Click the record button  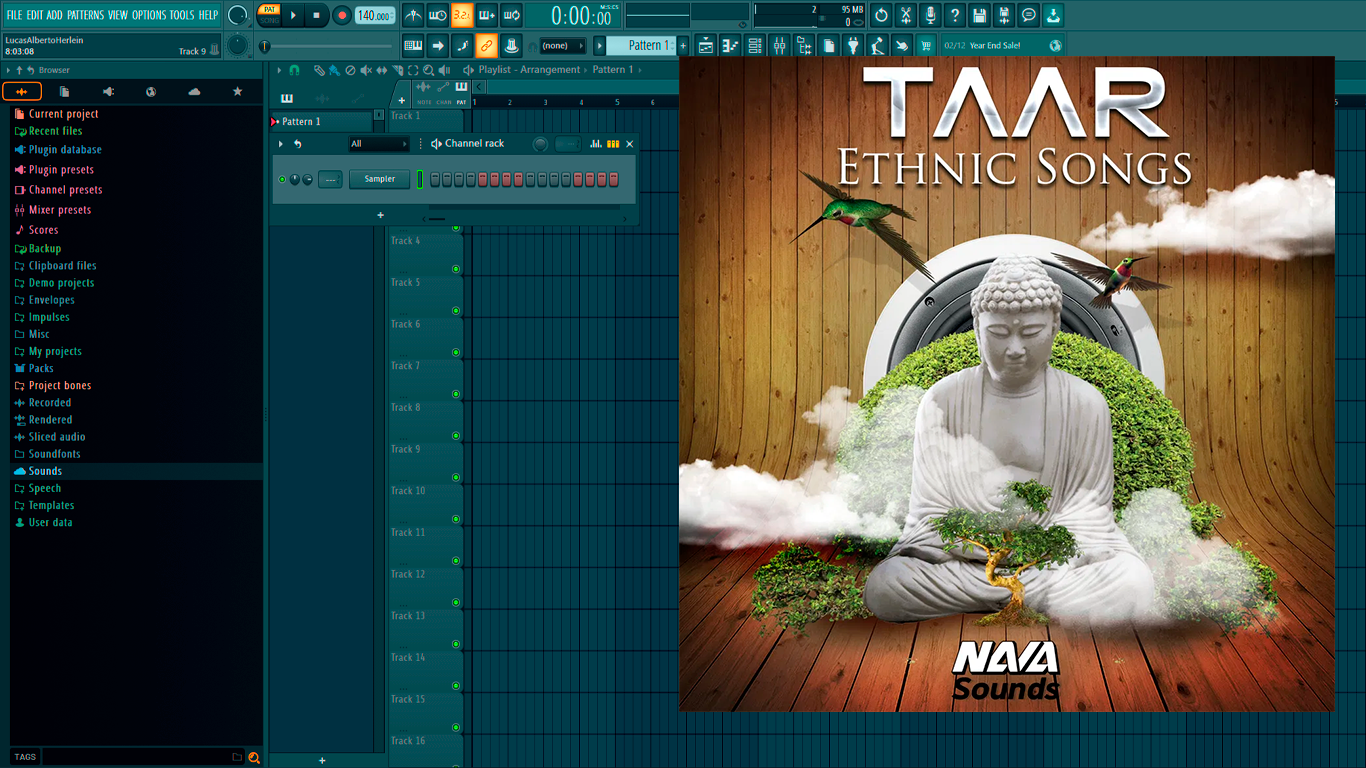(x=342, y=15)
